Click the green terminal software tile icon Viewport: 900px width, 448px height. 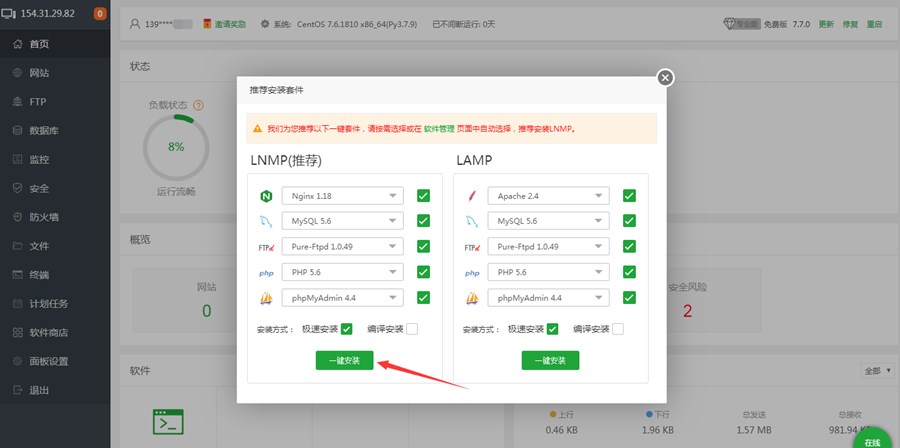point(168,422)
